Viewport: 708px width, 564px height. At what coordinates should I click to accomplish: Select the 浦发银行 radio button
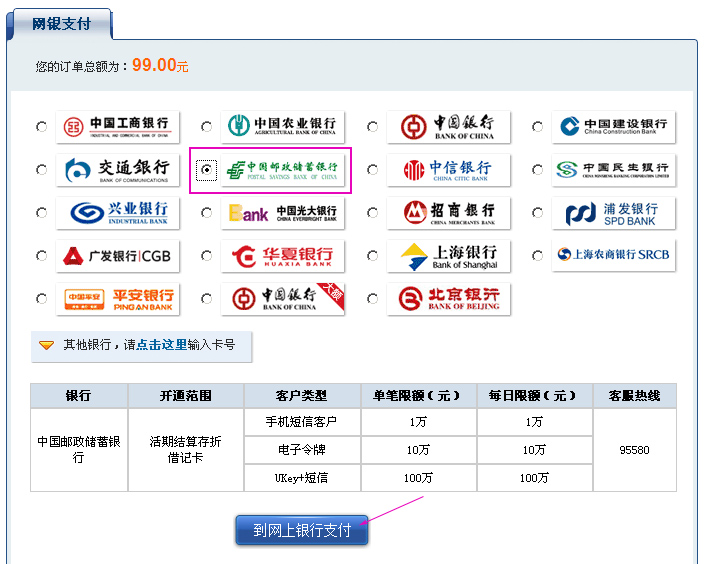537,213
